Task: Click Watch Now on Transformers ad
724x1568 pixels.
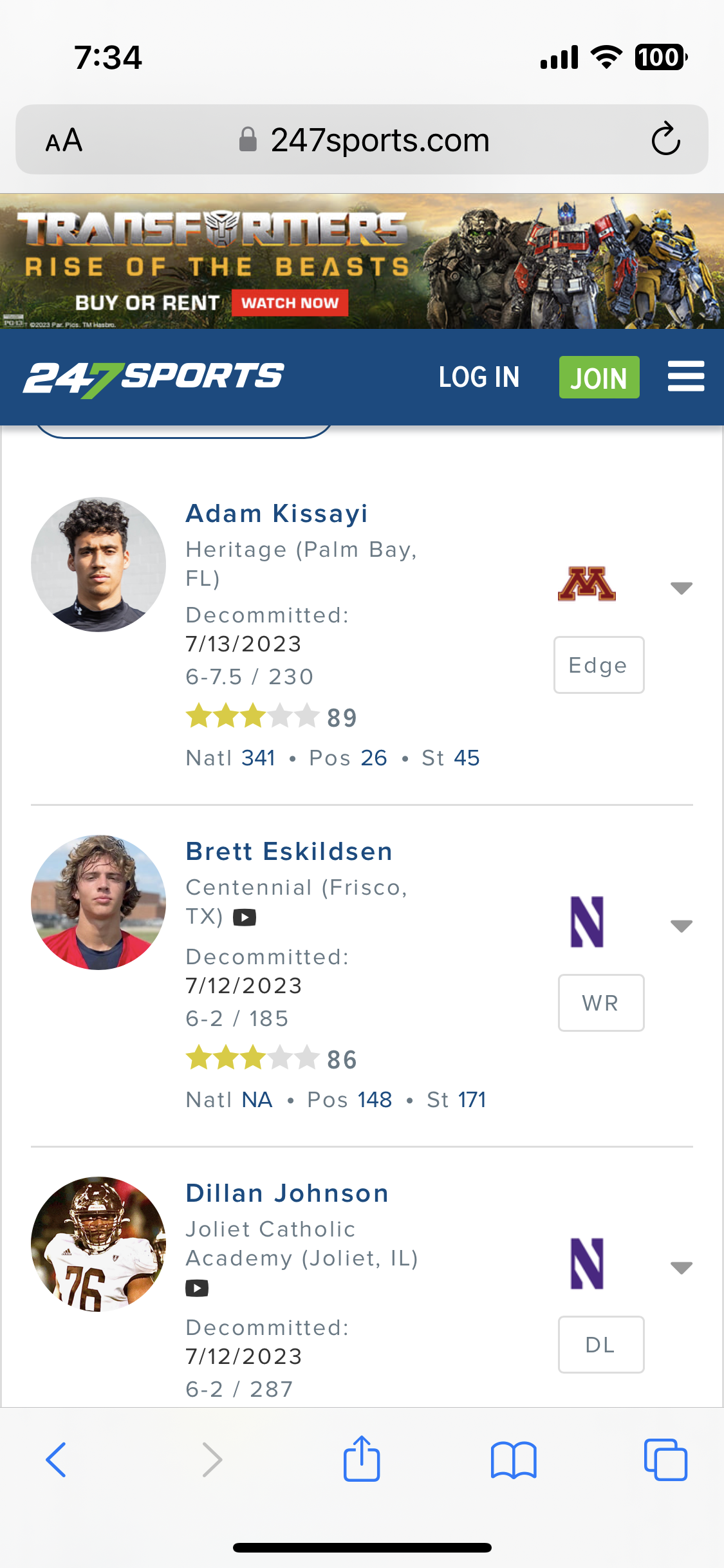Action: [290, 303]
